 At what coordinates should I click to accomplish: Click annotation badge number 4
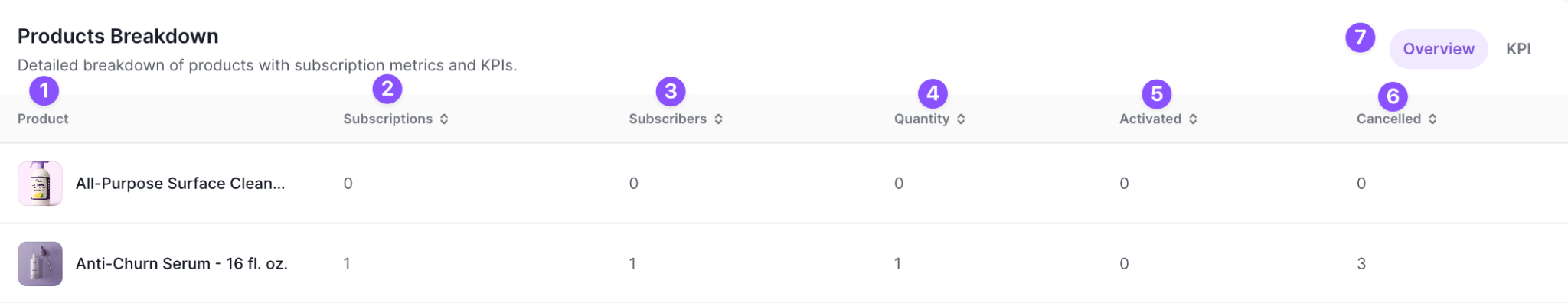pyautogui.click(x=933, y=93)
